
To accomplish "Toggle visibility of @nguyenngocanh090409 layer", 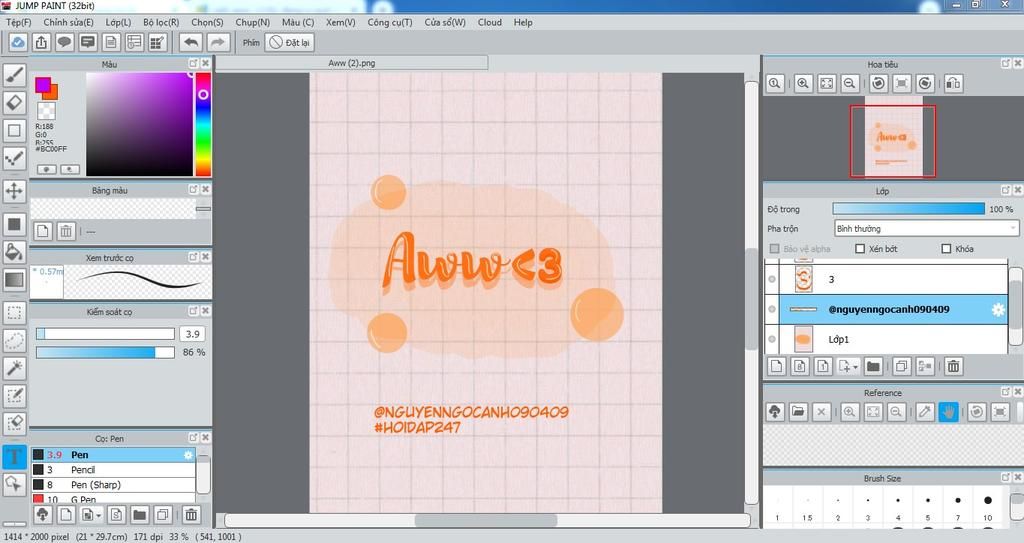I will click(772, 309).
